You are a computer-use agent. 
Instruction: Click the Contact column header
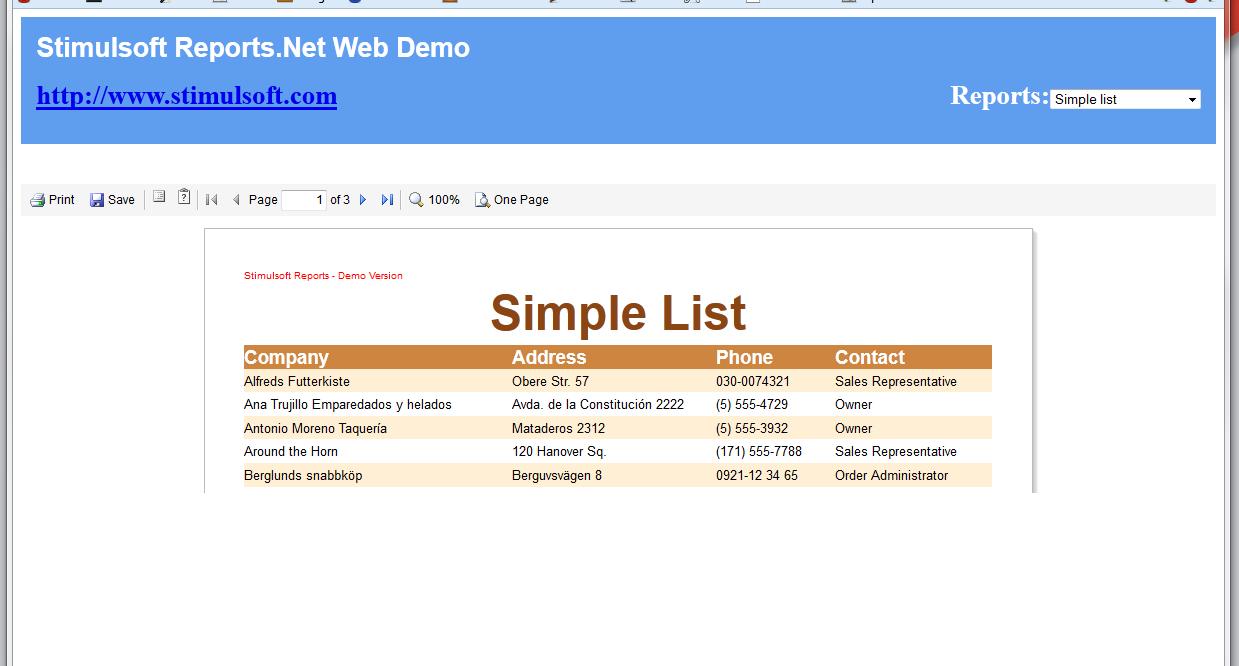point(870,357)
